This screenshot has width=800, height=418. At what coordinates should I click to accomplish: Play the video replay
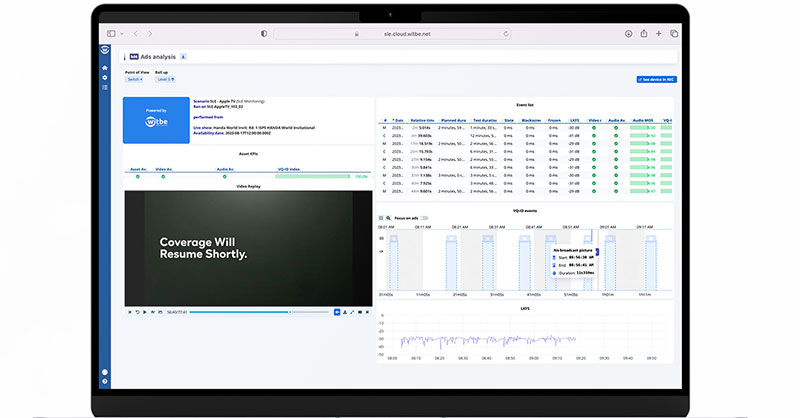(x=145, y=312)
